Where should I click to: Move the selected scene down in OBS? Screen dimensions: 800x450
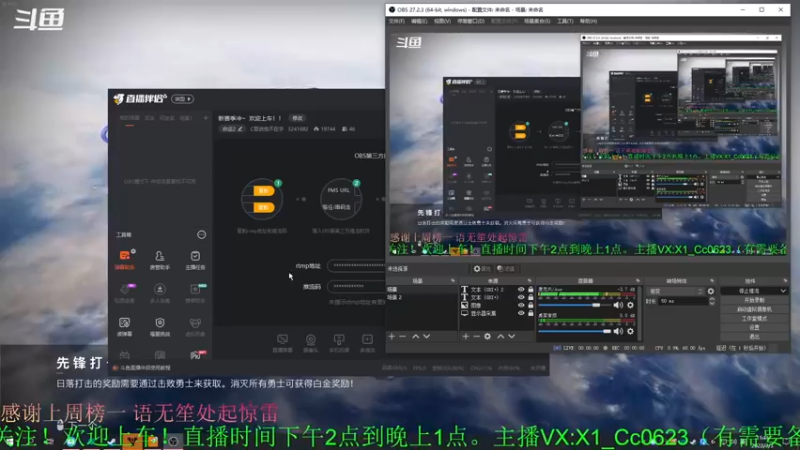(x=427, y=337)
